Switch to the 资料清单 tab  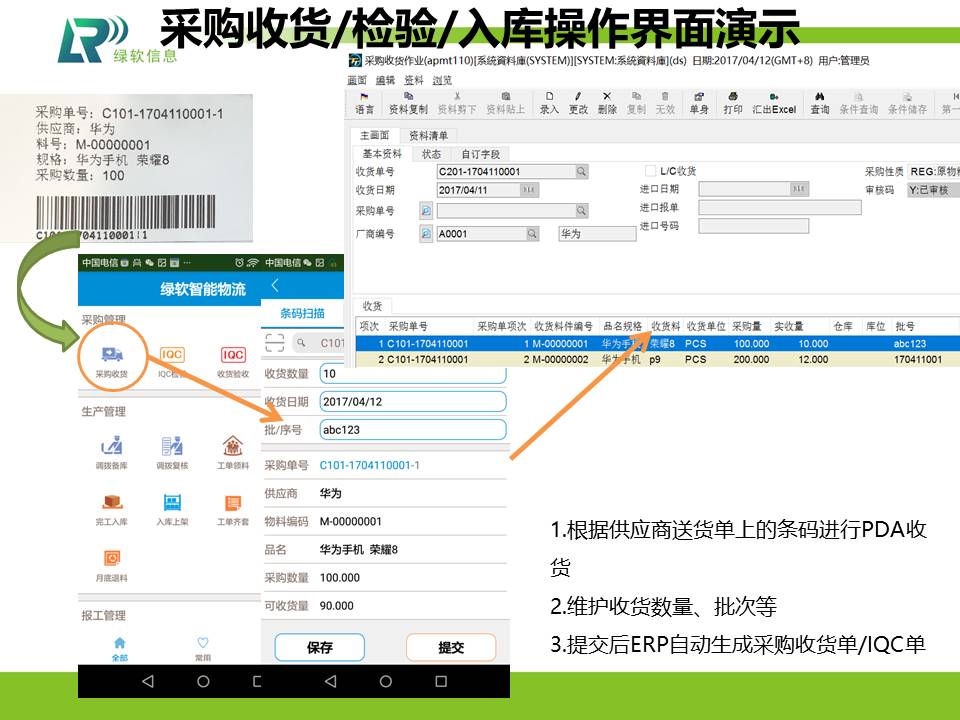coord(429,135)
